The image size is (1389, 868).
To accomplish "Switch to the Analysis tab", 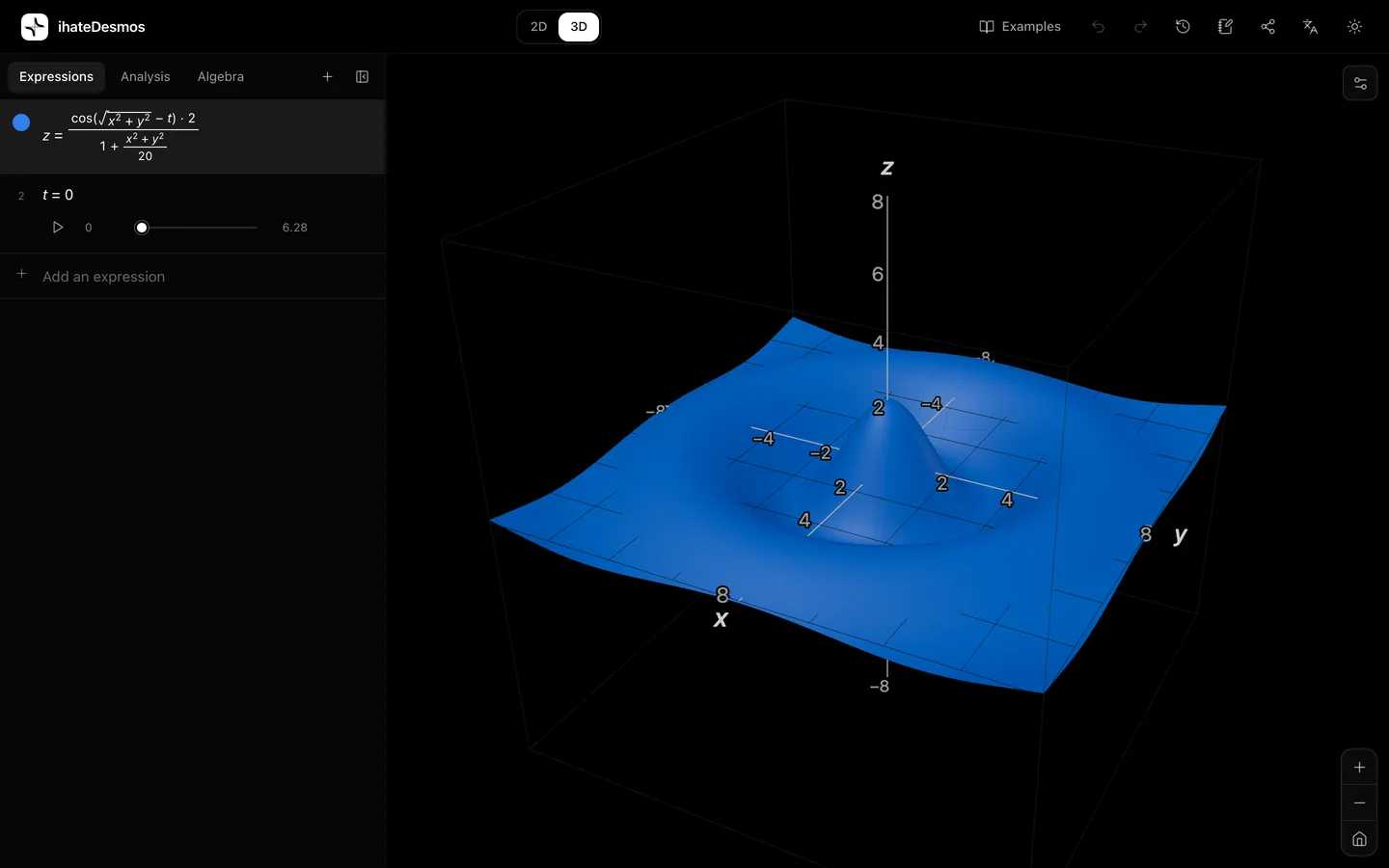I will point(145,77).
